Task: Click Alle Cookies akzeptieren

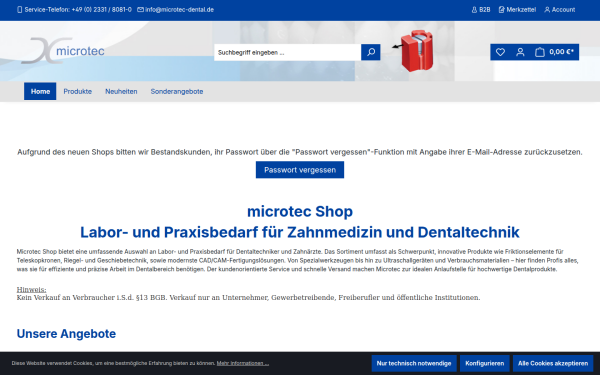Action: [553, 363]
